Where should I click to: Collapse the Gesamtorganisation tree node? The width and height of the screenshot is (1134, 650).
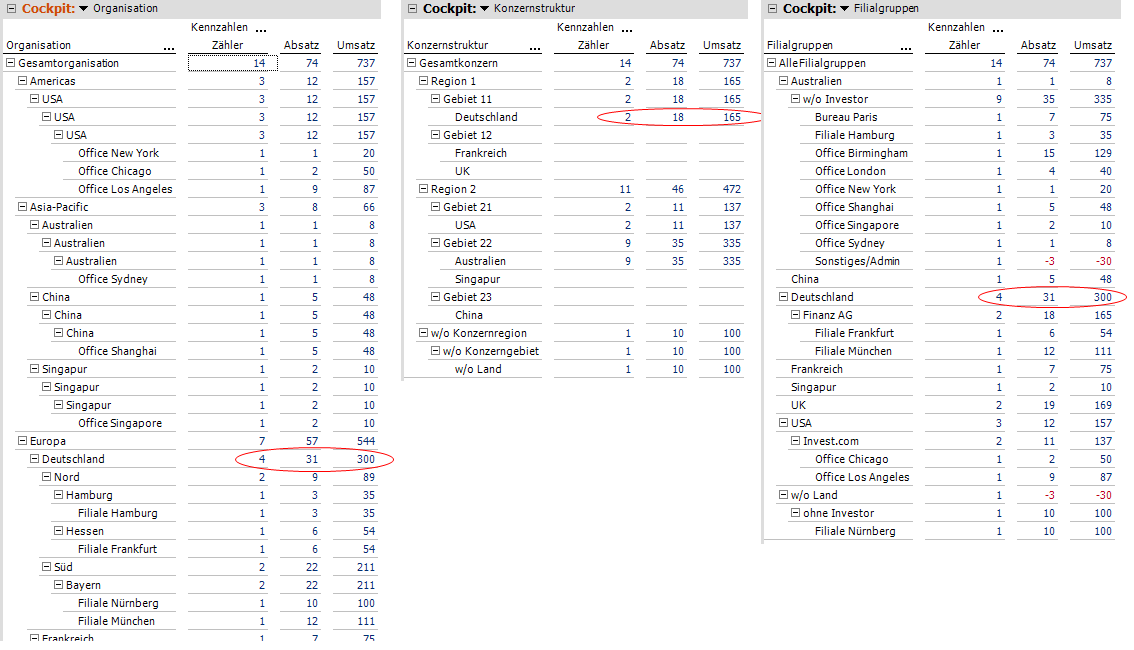(11, 63)
